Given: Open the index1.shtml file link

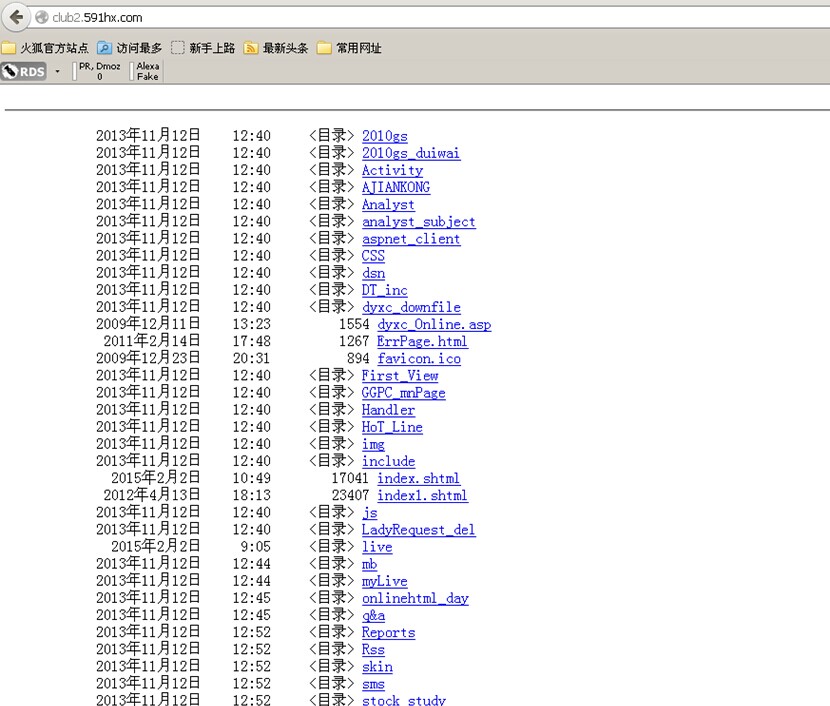Looking at the screenshot, I should click(x=422, y=495).
